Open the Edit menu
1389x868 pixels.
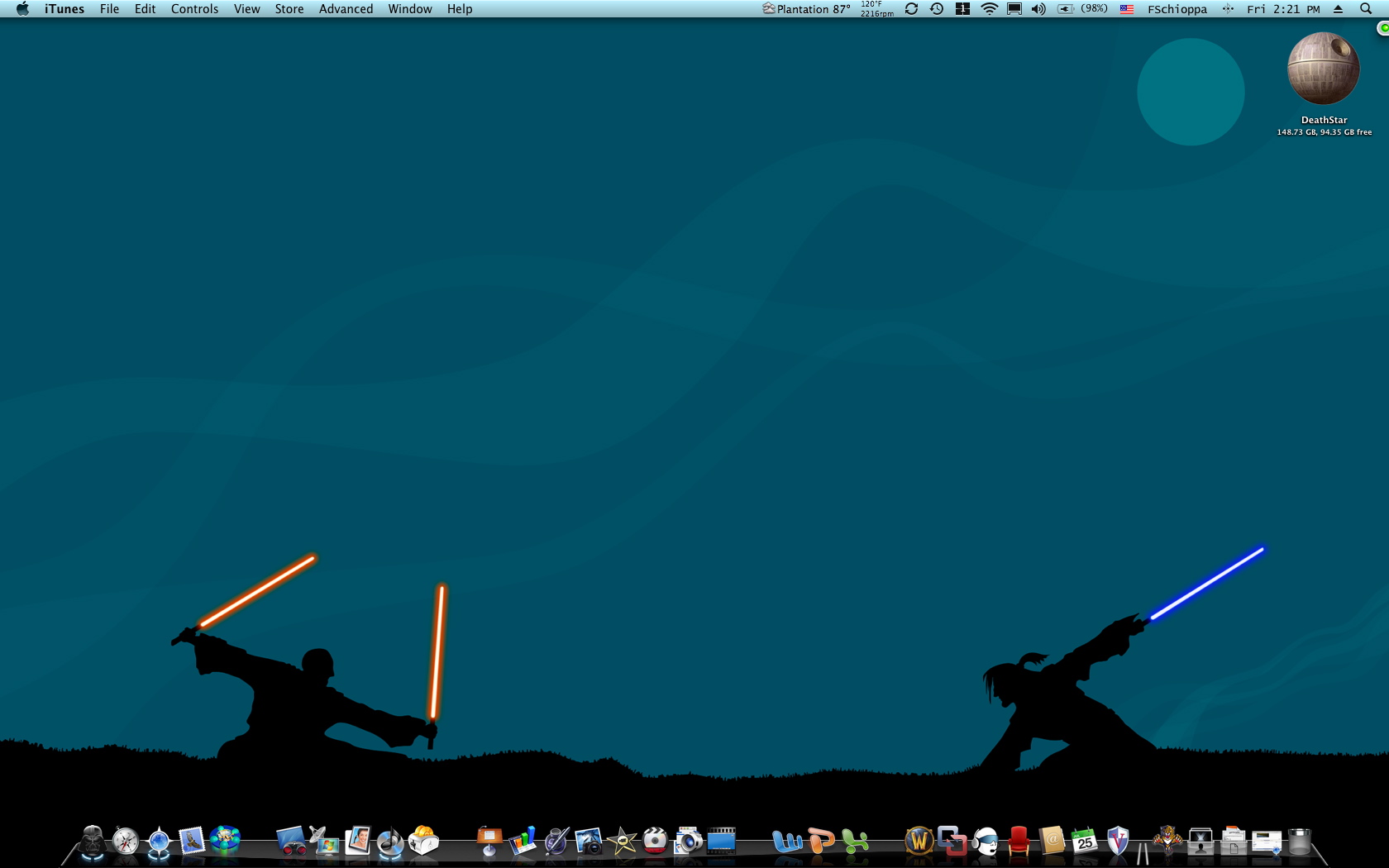coord(145,9)
